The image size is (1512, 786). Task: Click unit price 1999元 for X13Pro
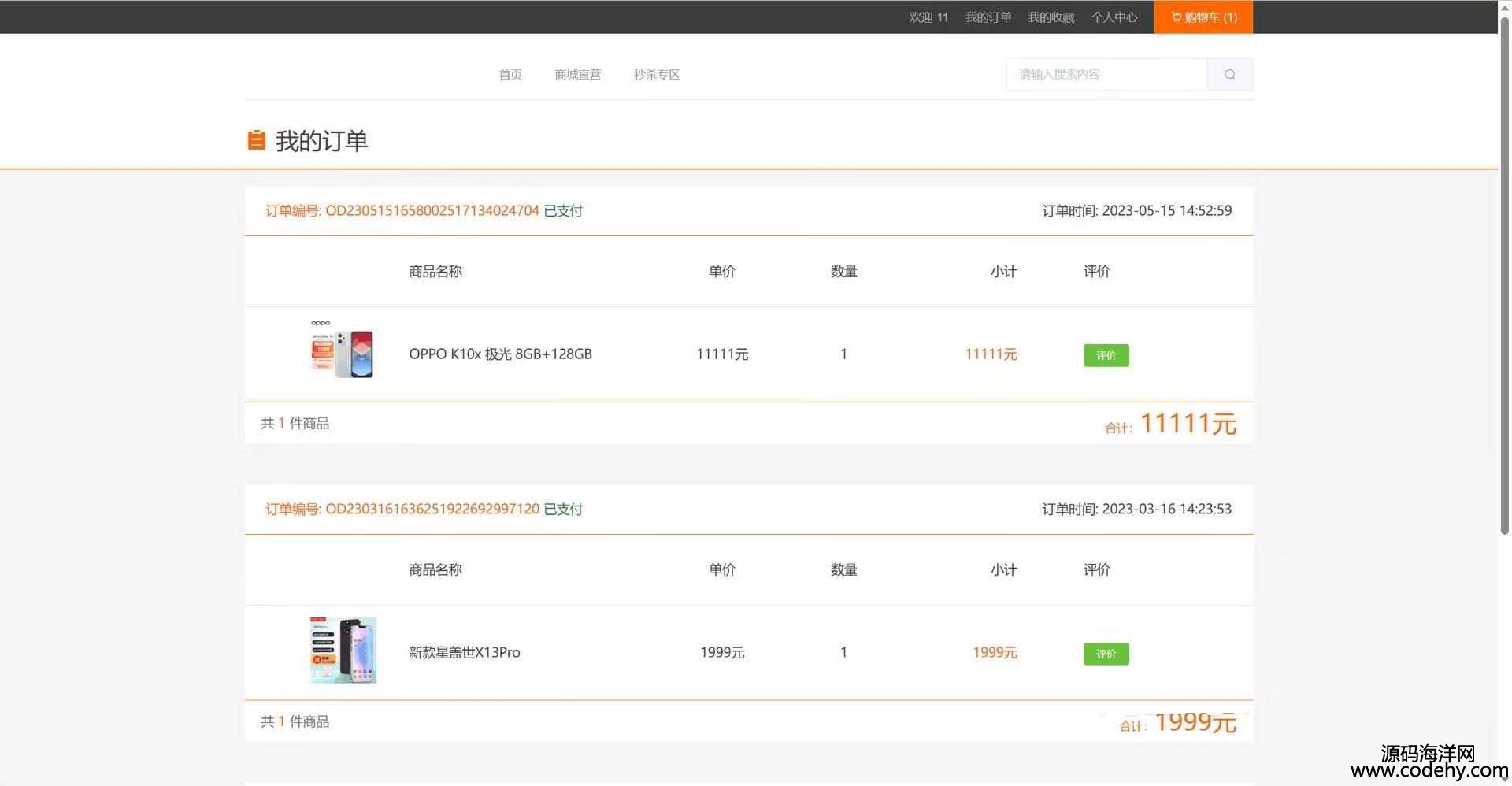pos(722,652)
